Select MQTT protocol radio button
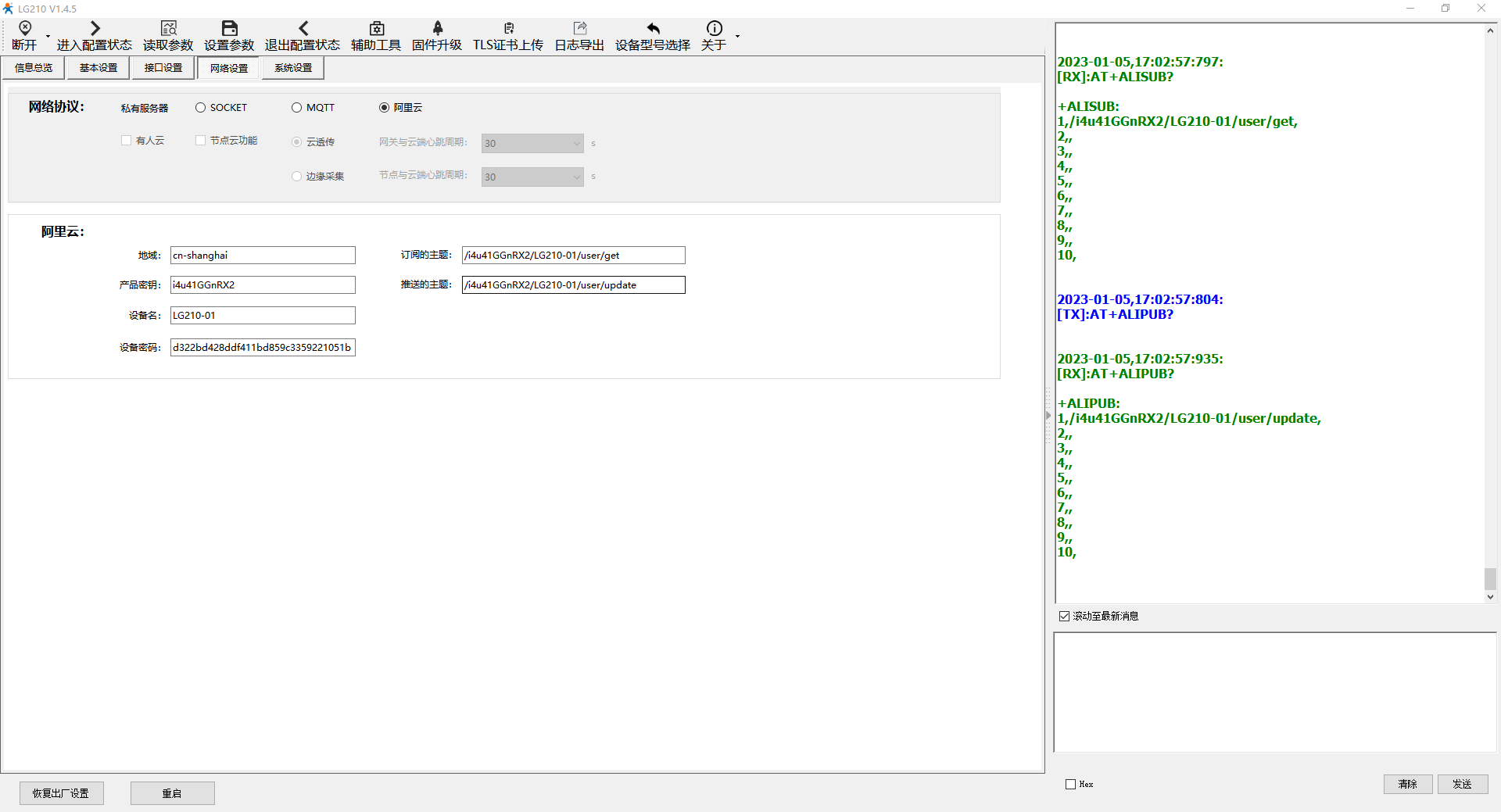This screenshot has width=1501, height=812. tap(296, 108)
